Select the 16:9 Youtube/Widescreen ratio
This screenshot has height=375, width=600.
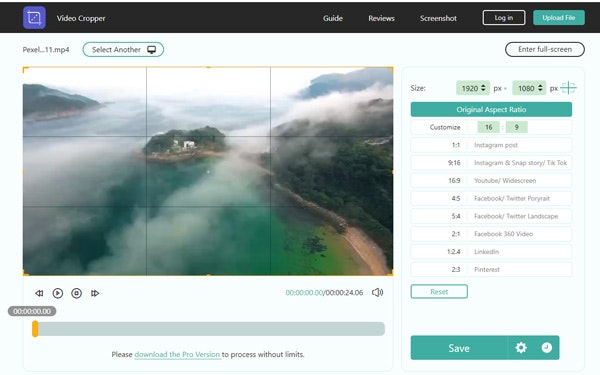[491, 181]
